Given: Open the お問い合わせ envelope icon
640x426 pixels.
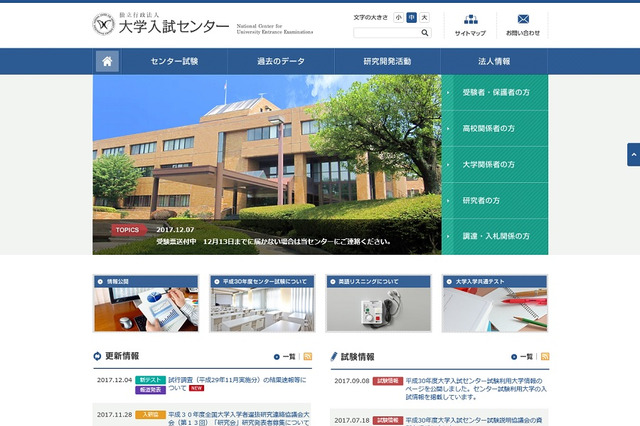Looking at the screenshot, I should click(x=523, y=25).
